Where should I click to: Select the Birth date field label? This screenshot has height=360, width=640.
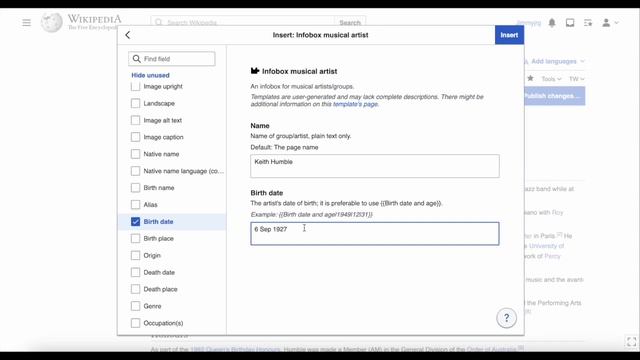click(158, 222)
